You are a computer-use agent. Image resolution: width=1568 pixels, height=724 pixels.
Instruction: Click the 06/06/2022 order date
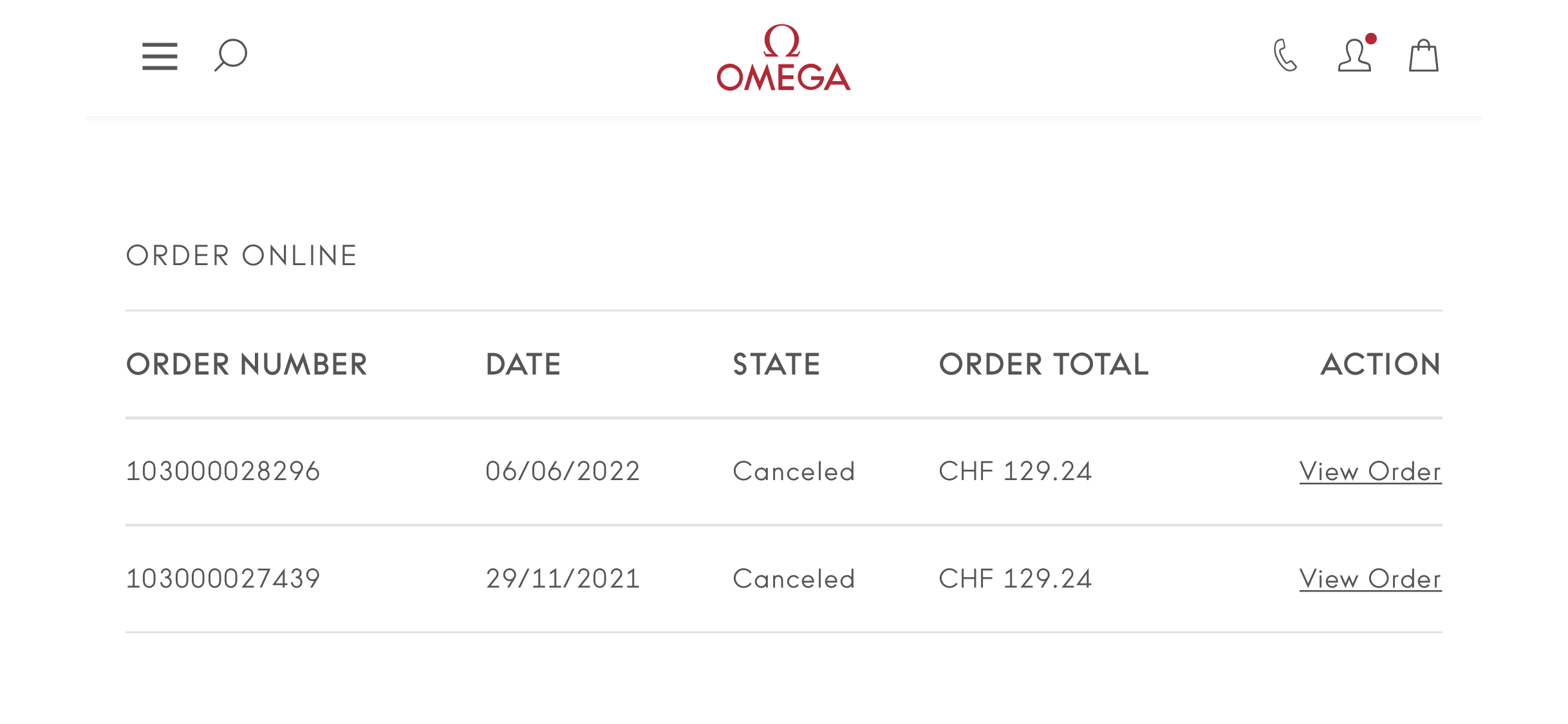coord(563,472)
